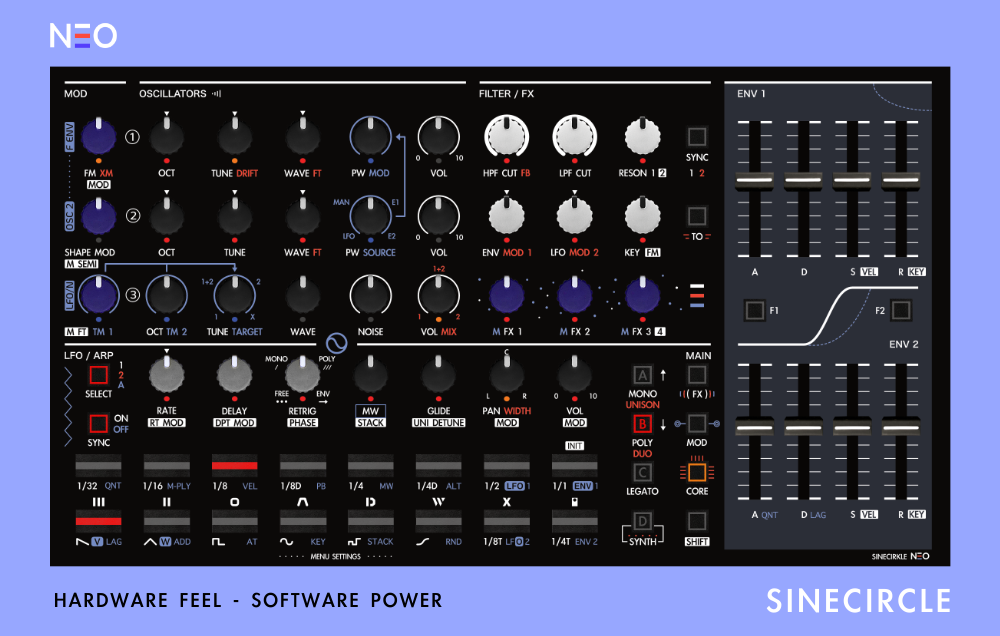1000x636 pixels.
Task: Click the LFO MOD 2 knob
Action: pos(575,216)
